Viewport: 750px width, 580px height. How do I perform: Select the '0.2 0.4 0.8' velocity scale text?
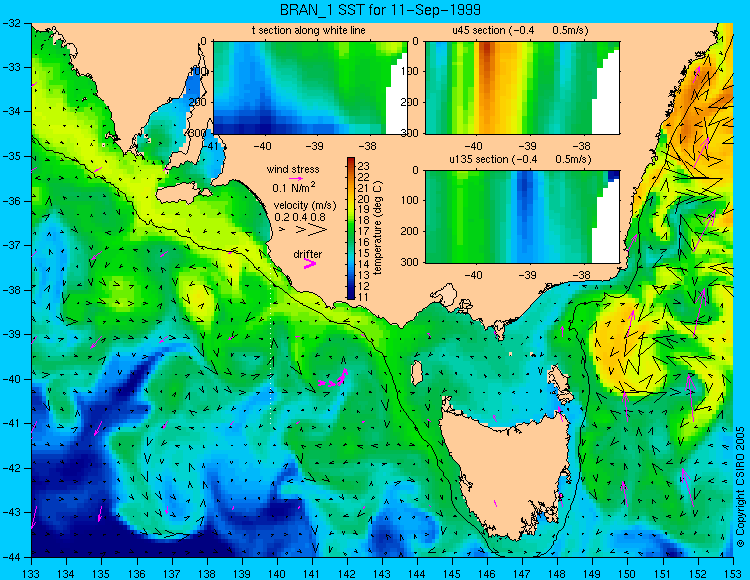300,217
